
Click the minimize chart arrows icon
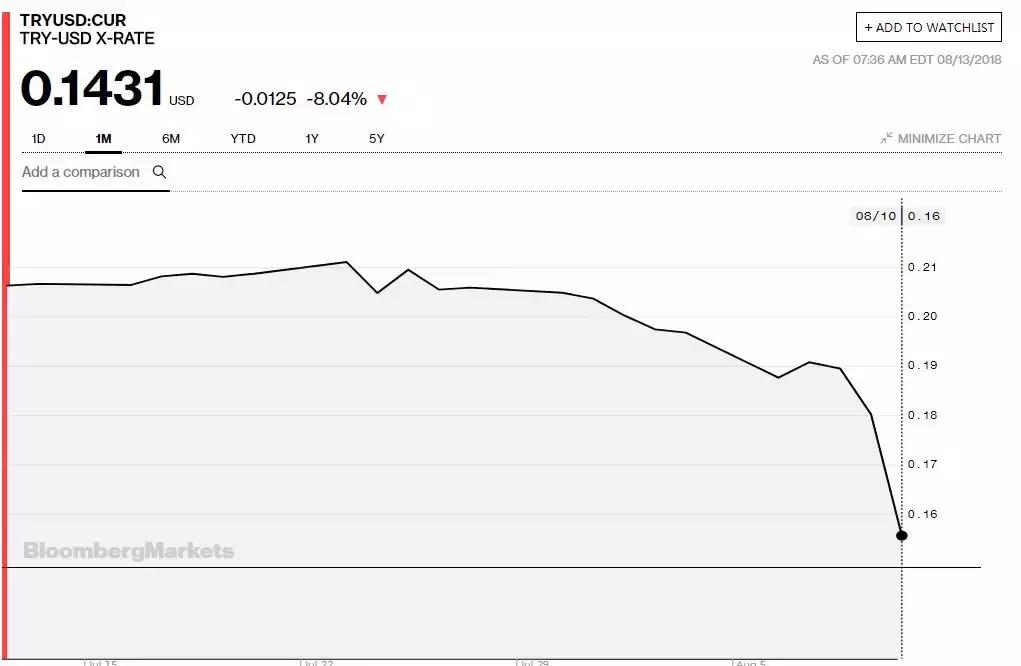pos(886,138)
